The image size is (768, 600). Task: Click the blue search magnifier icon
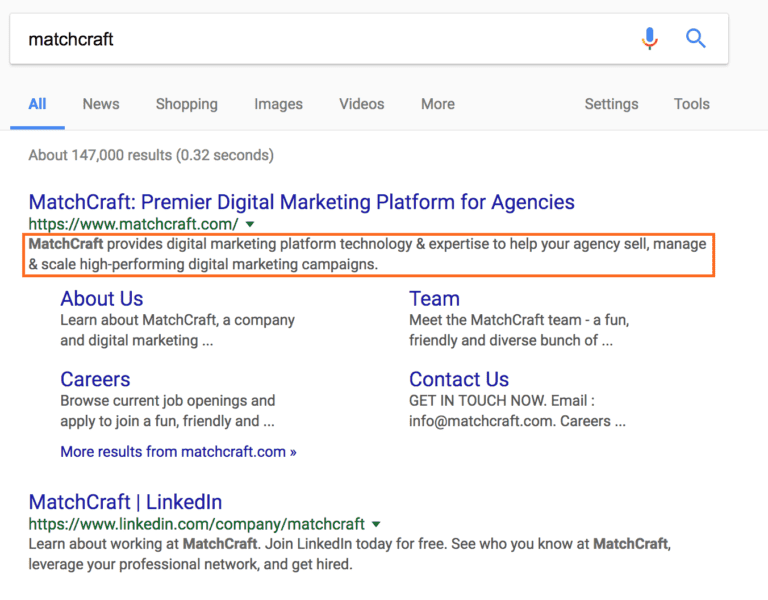pos(696,38)
